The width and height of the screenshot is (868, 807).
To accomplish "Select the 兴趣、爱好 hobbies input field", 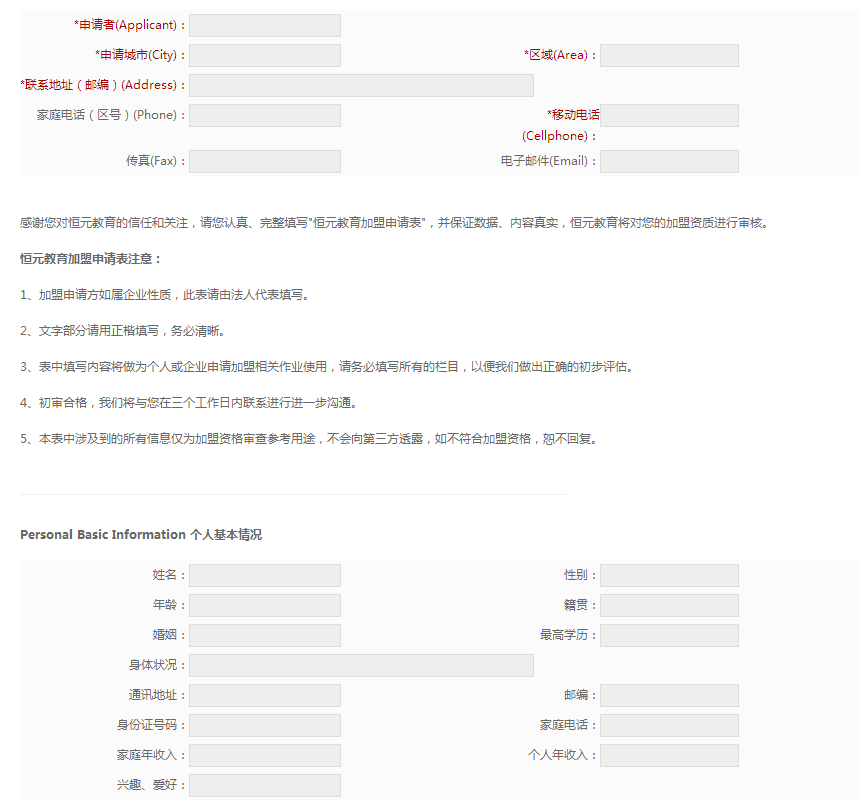I will coord(264,785).
